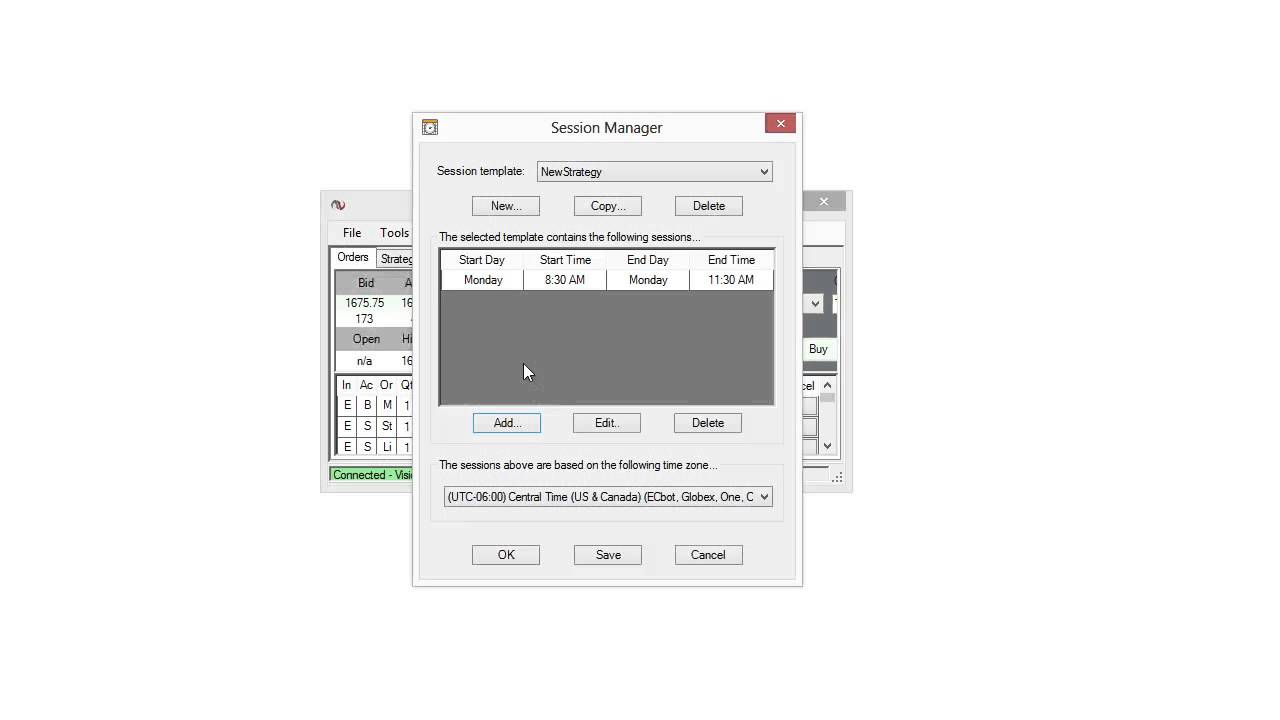The height and width of the screenshot is (720, 1280).
Task: Expand the dropdown above the Buy button
Action: [x=815, y=303]
